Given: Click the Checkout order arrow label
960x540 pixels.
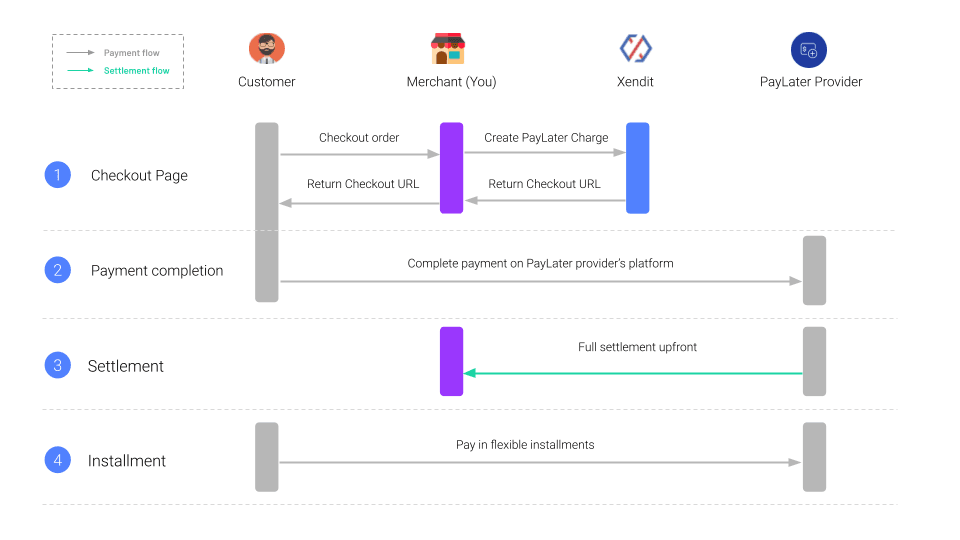Looking at the screenshot, I should pyautogui.click(x=359, y=138).
